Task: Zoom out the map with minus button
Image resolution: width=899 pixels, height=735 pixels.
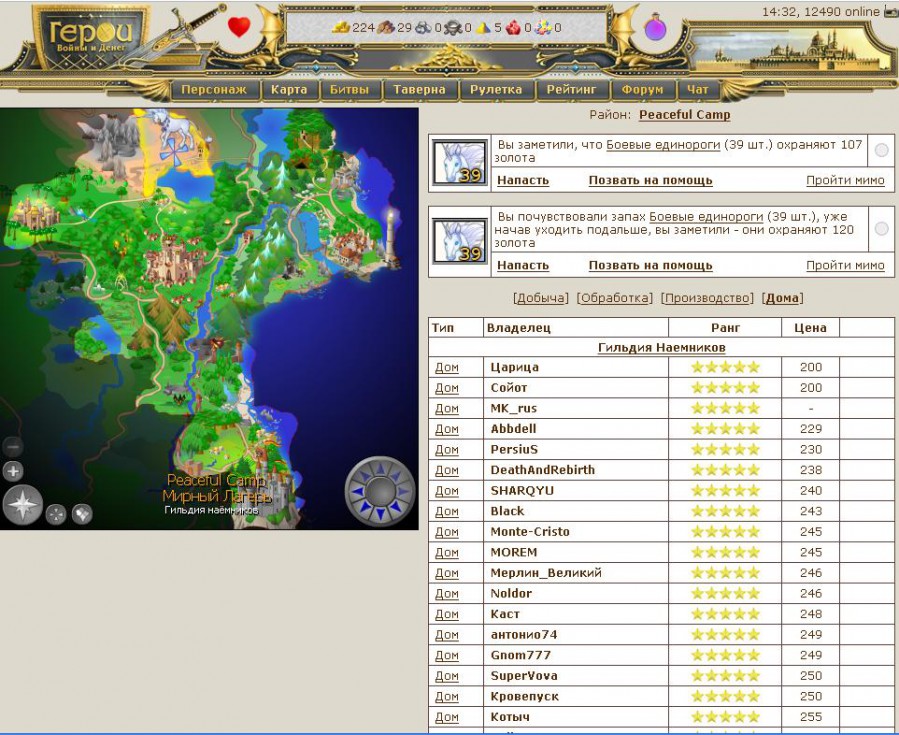Action: click(x=13, y=447)
